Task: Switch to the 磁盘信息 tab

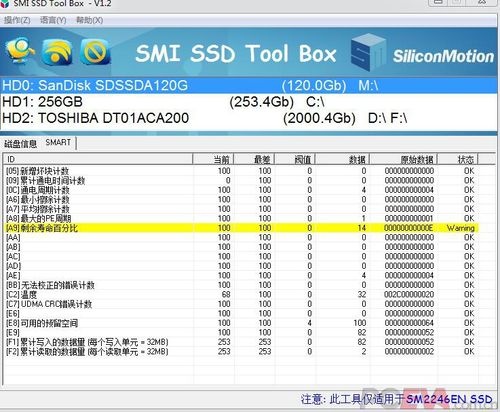Action: [20, 144]
